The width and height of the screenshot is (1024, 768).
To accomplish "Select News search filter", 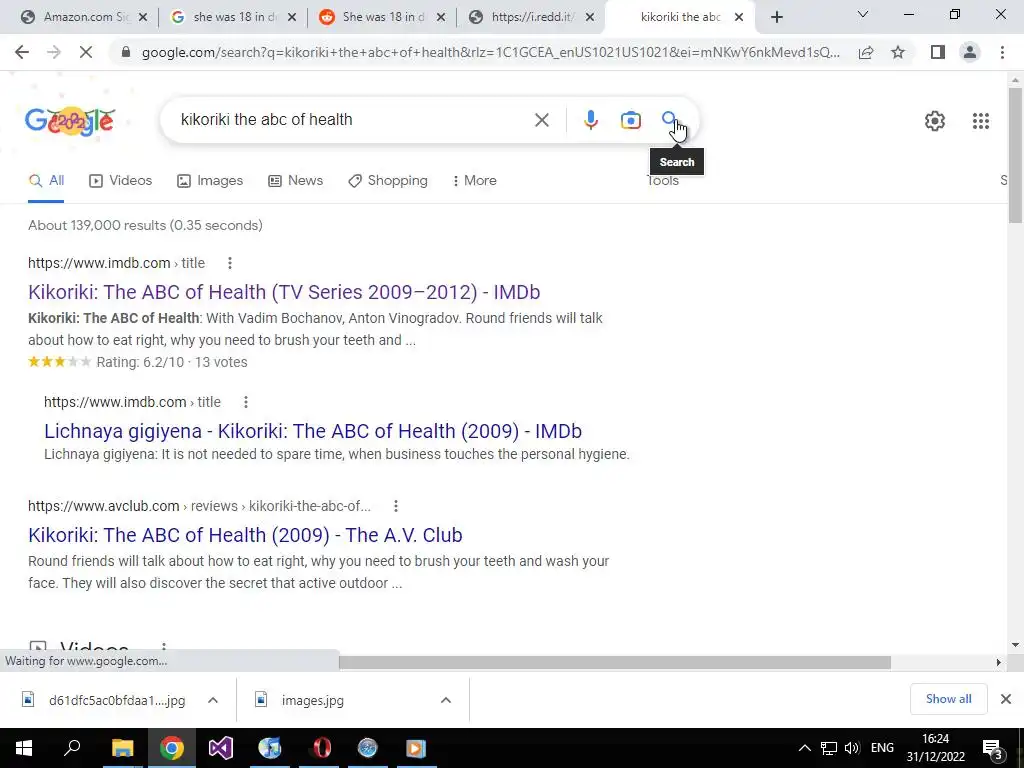I will 295,181.
